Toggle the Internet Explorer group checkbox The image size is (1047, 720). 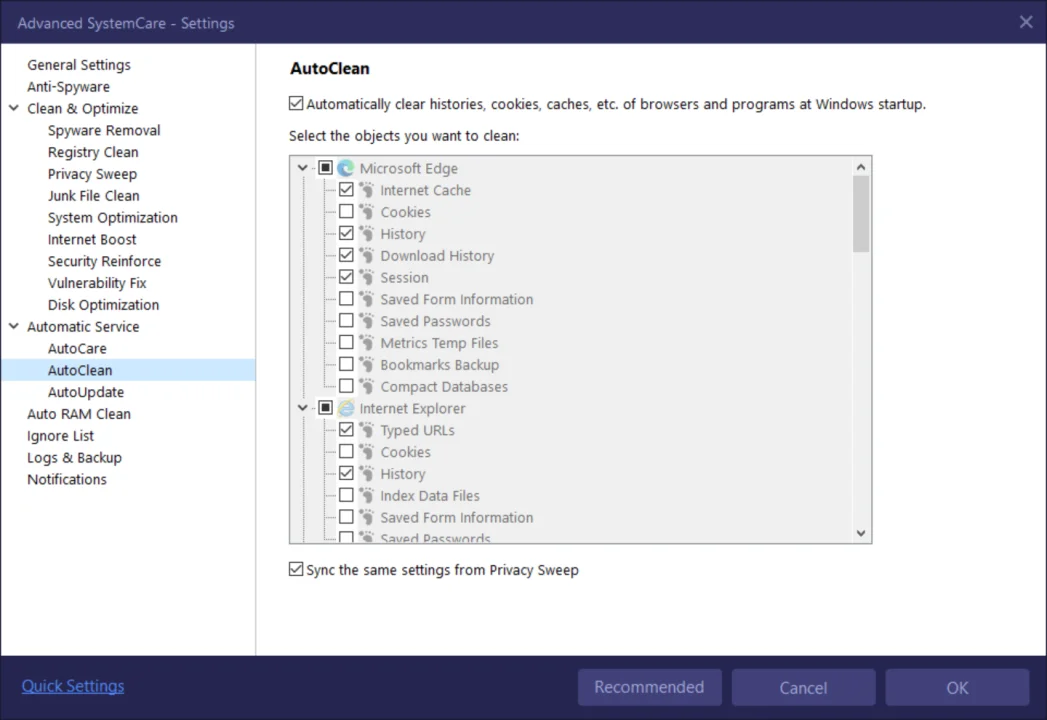325,407
